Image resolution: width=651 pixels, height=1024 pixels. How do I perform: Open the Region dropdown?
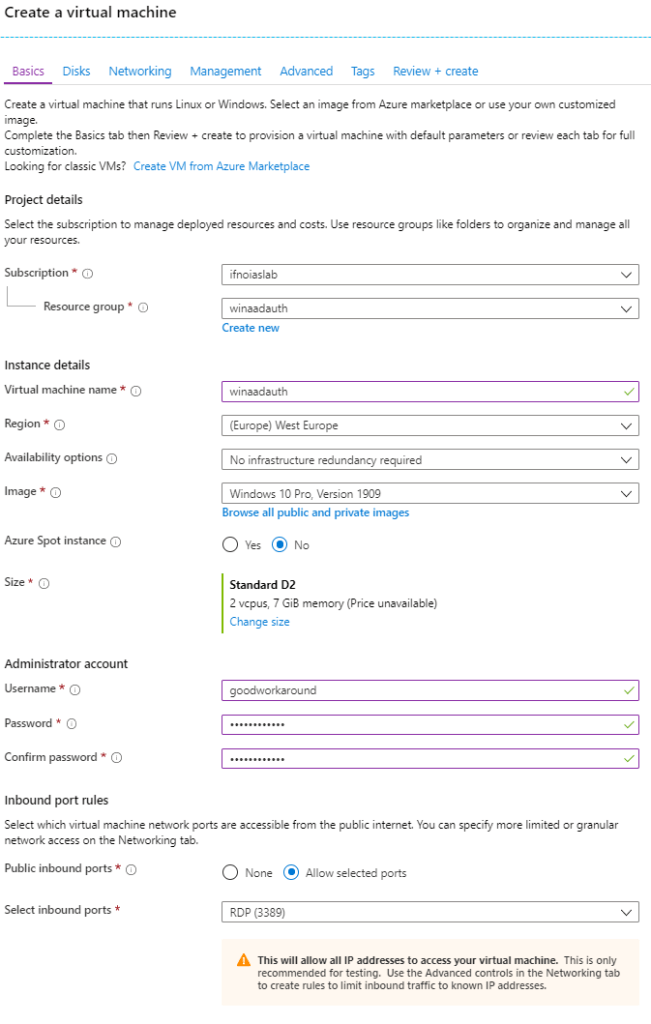pos(430,426)
